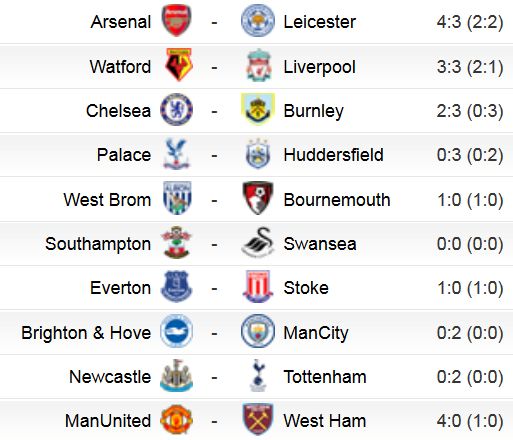513x440 pixels.
Task: Click the Burnley crest icon
Action: pyautogui.click(x=258, y=109)
